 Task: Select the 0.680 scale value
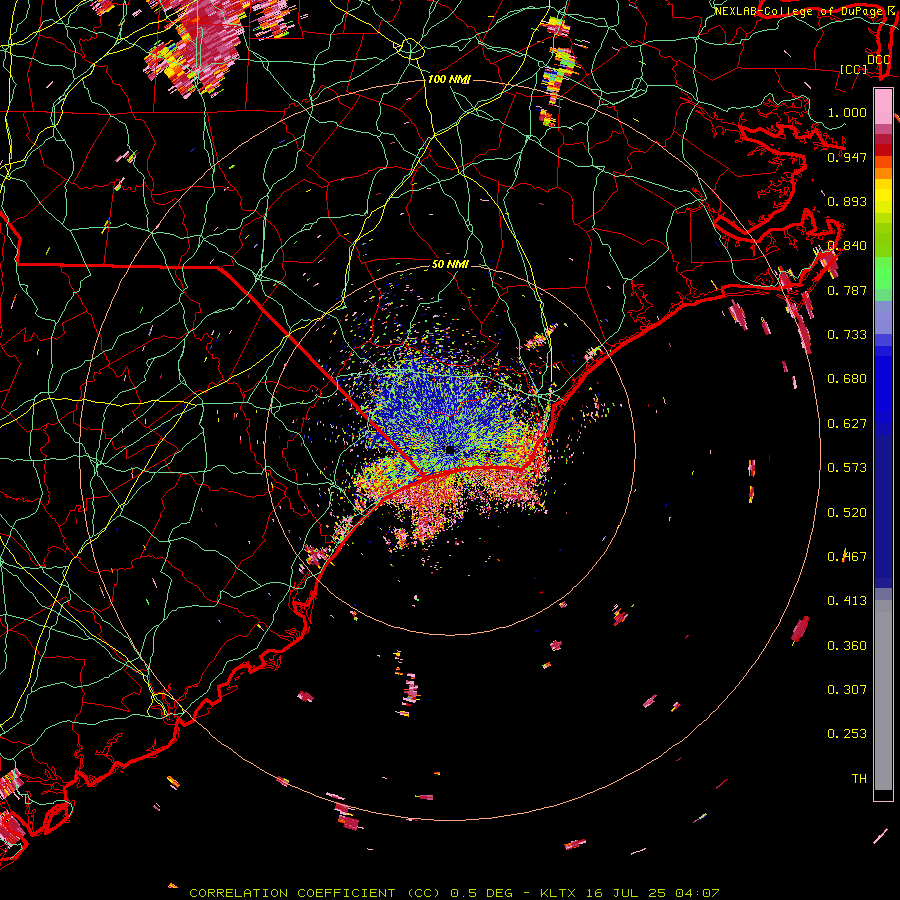847,379
